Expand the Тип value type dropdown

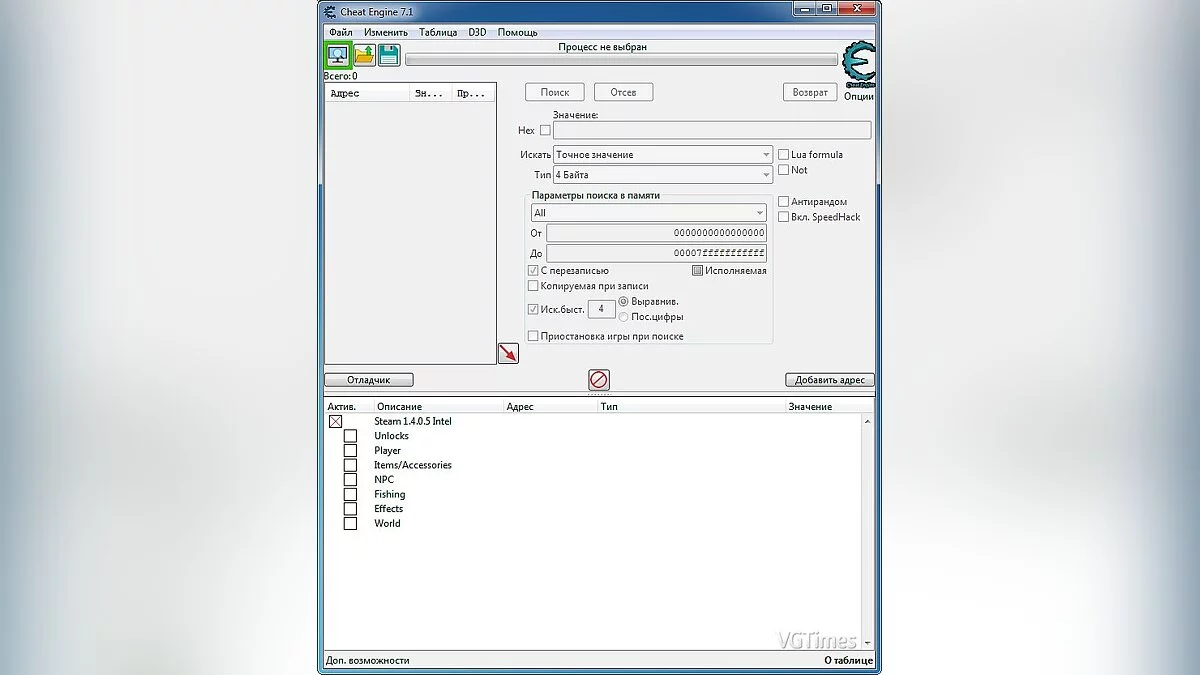tap(663, 175)
